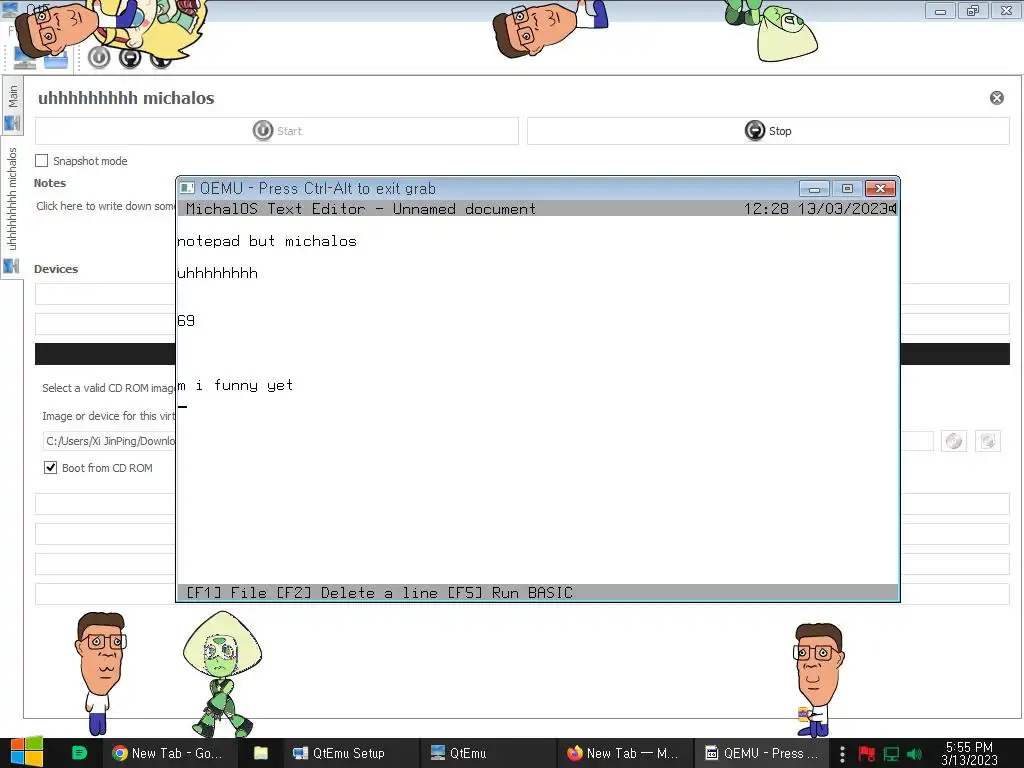Switch to QEMU taskbar item
This screenshot has height=768, width=1024.
pyautogui.click(x=761, y=753)
